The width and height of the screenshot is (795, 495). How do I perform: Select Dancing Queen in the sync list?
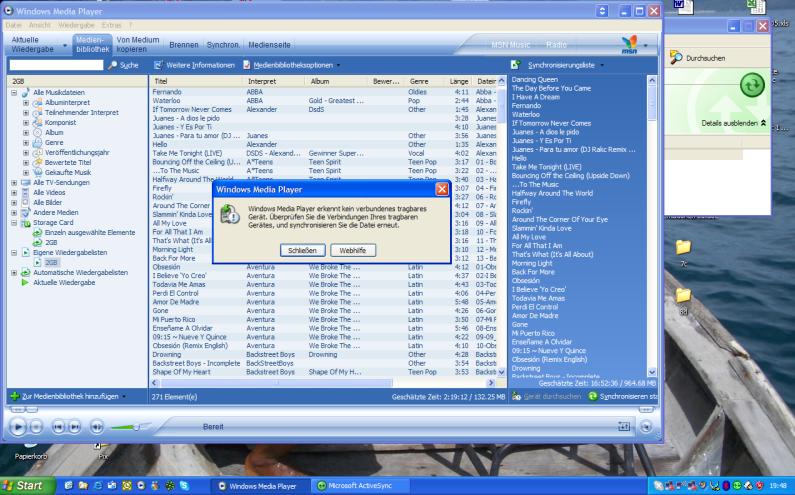tap(534, 80)
